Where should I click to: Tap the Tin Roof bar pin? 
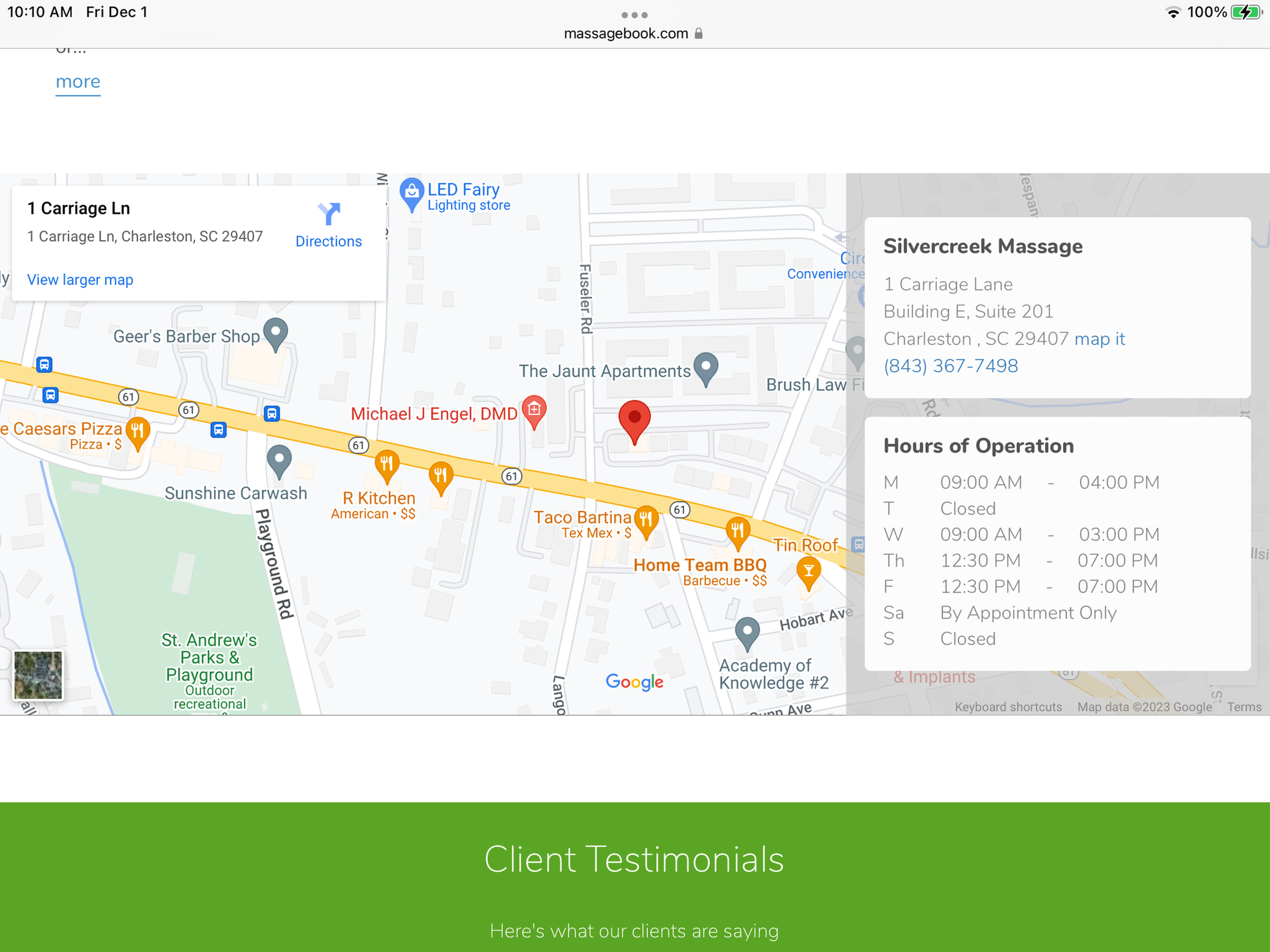tap(808, 574)
